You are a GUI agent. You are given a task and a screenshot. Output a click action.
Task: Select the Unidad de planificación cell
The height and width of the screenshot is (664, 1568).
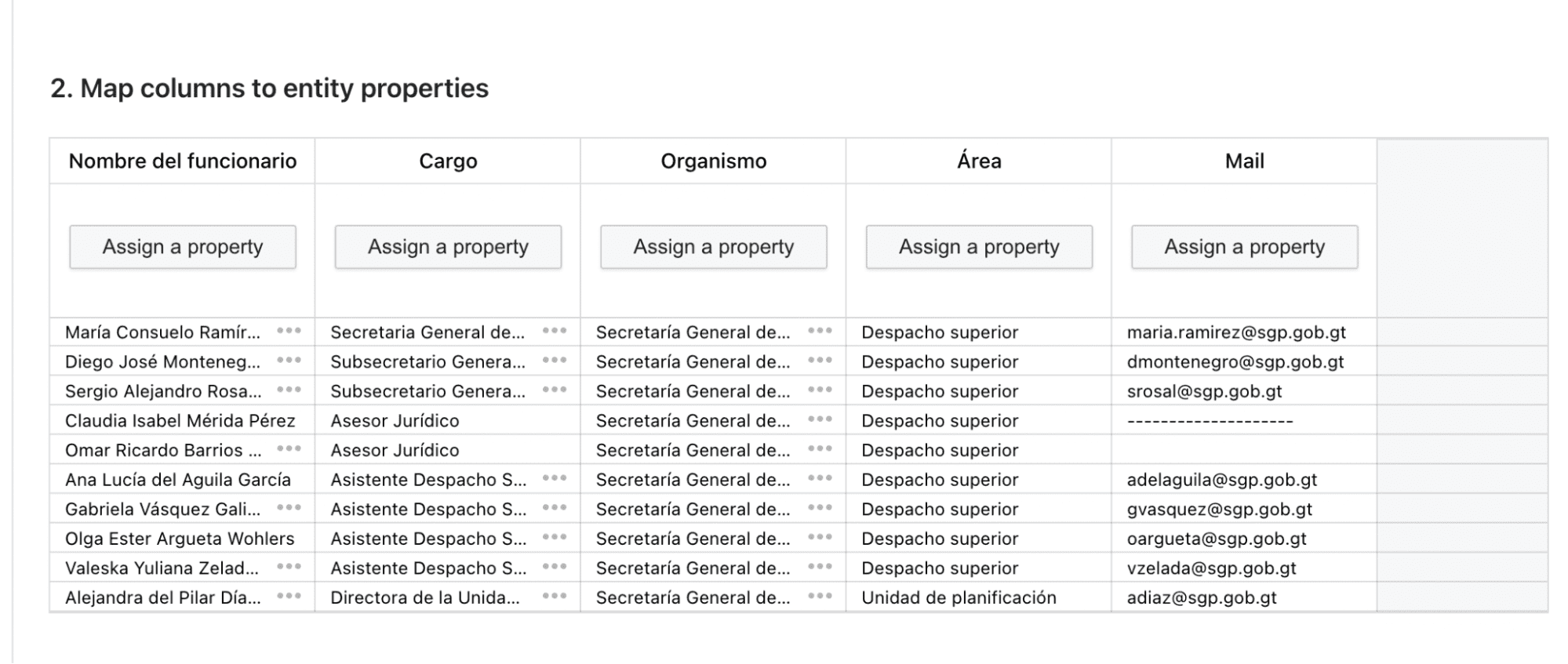tap(979, 597)
